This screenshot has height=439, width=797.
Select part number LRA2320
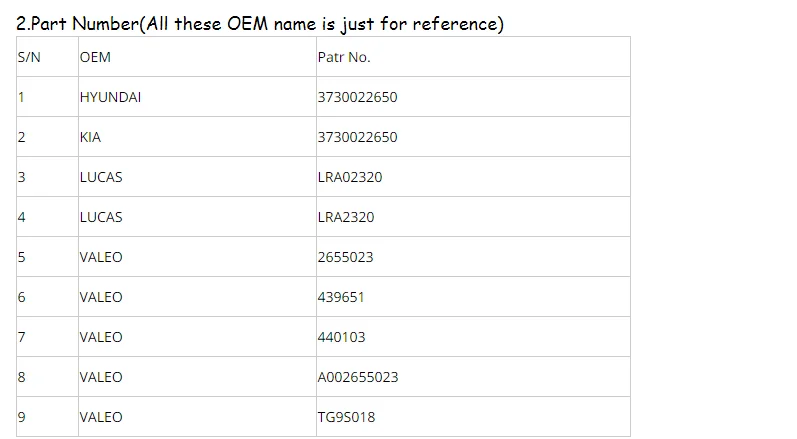click(346, 217)
